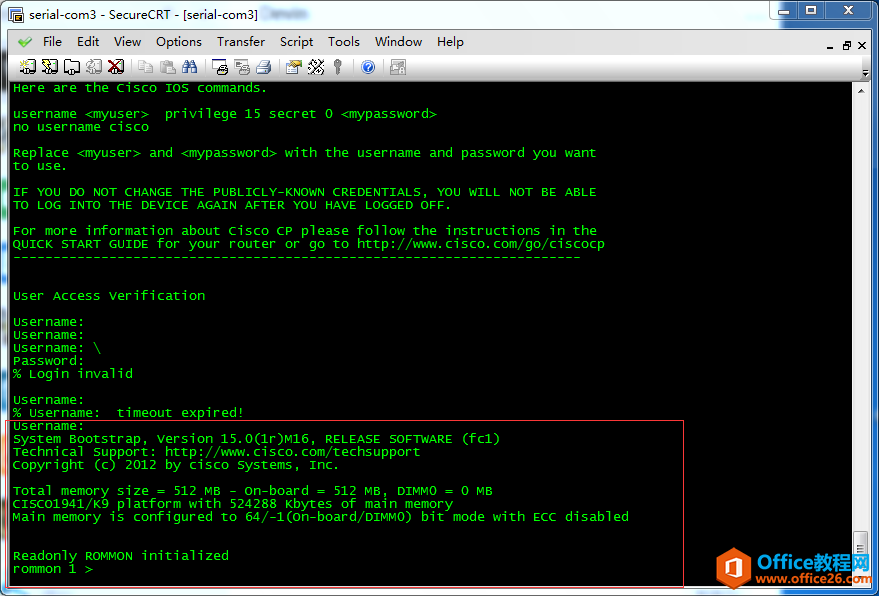The height and width of the screenshot is (596, 879).
Task: Minimize the SecureCRT main window
Action: [x=784, y=11]
